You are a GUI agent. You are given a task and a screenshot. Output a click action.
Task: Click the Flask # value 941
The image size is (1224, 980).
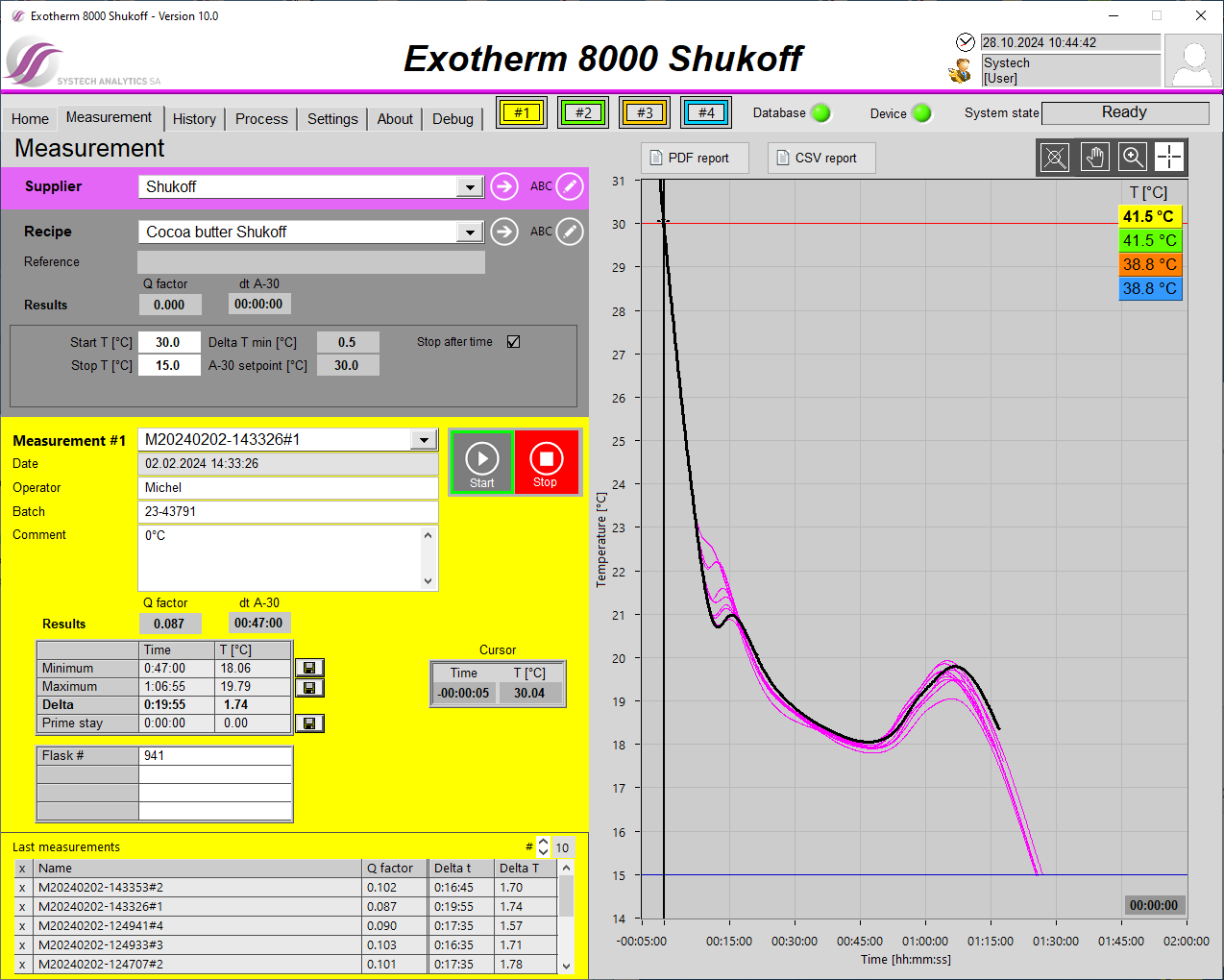215,756
